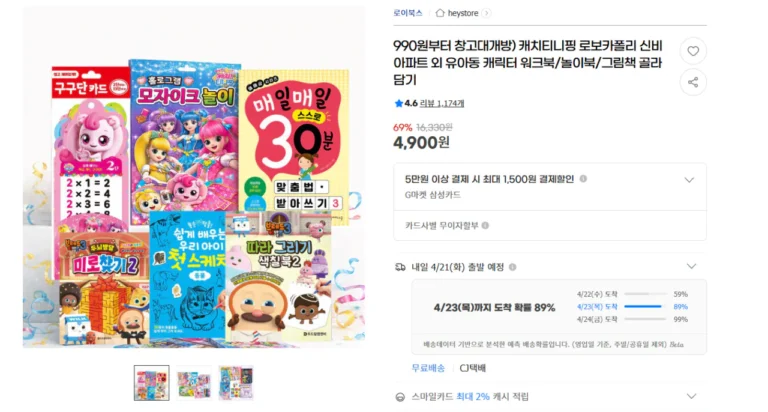Click the heart wishlist icon
This screenshot has width=768, height=412.
693,51
